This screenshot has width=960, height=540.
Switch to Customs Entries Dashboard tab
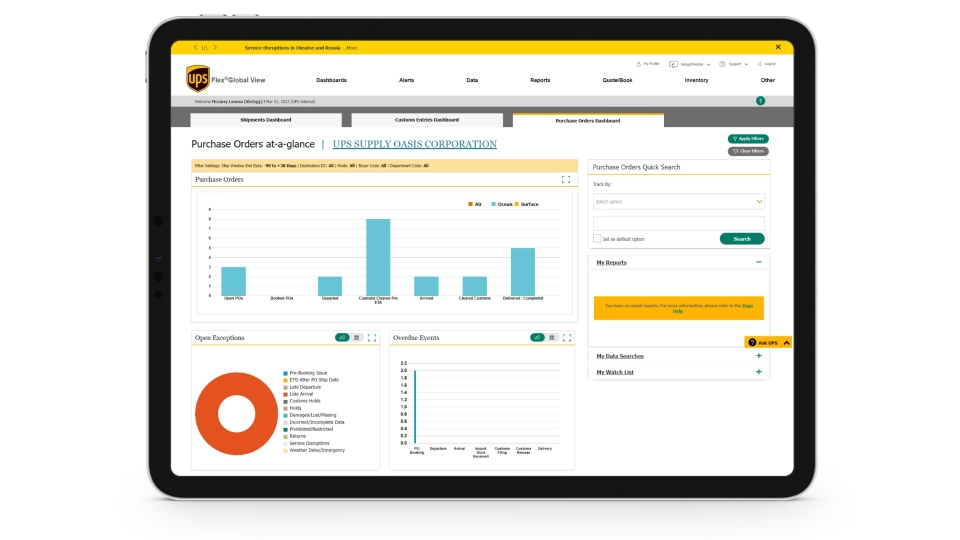[x=427, y=120]
